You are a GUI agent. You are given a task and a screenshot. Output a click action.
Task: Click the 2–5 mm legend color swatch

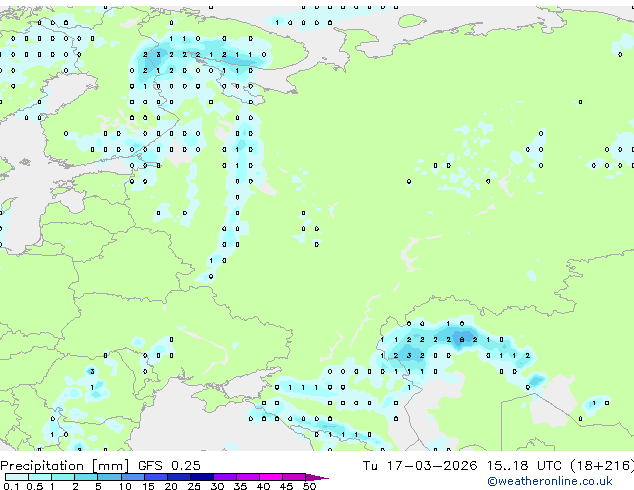click(86, 477)
